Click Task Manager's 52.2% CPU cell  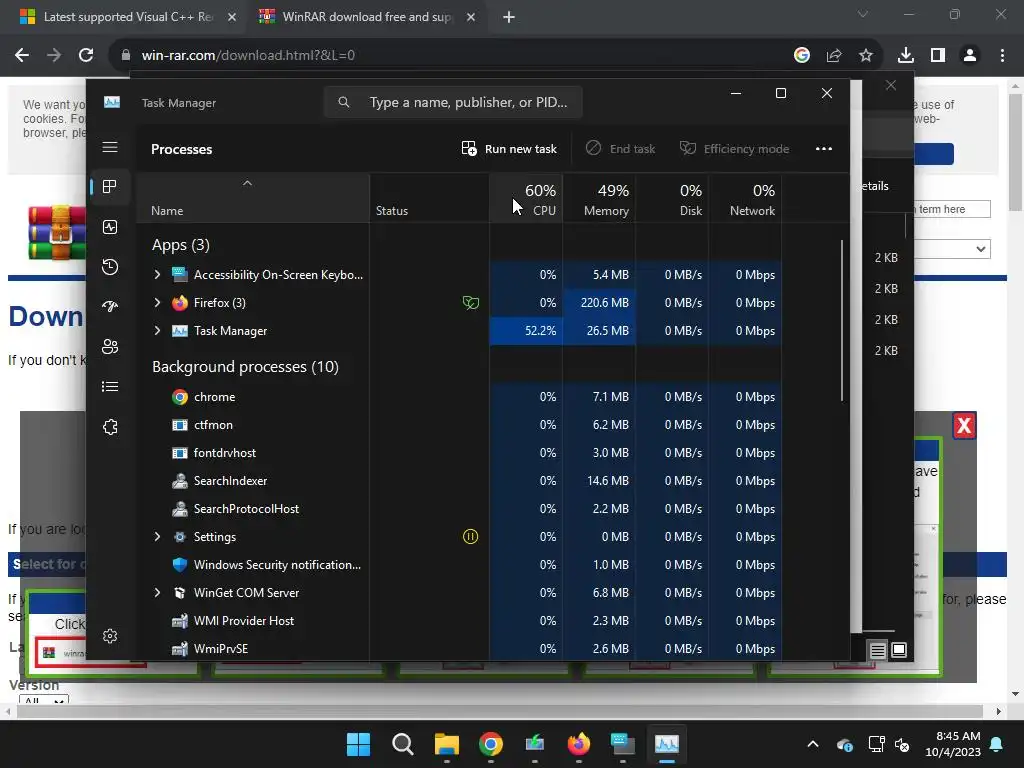click(x=526, y=330)
